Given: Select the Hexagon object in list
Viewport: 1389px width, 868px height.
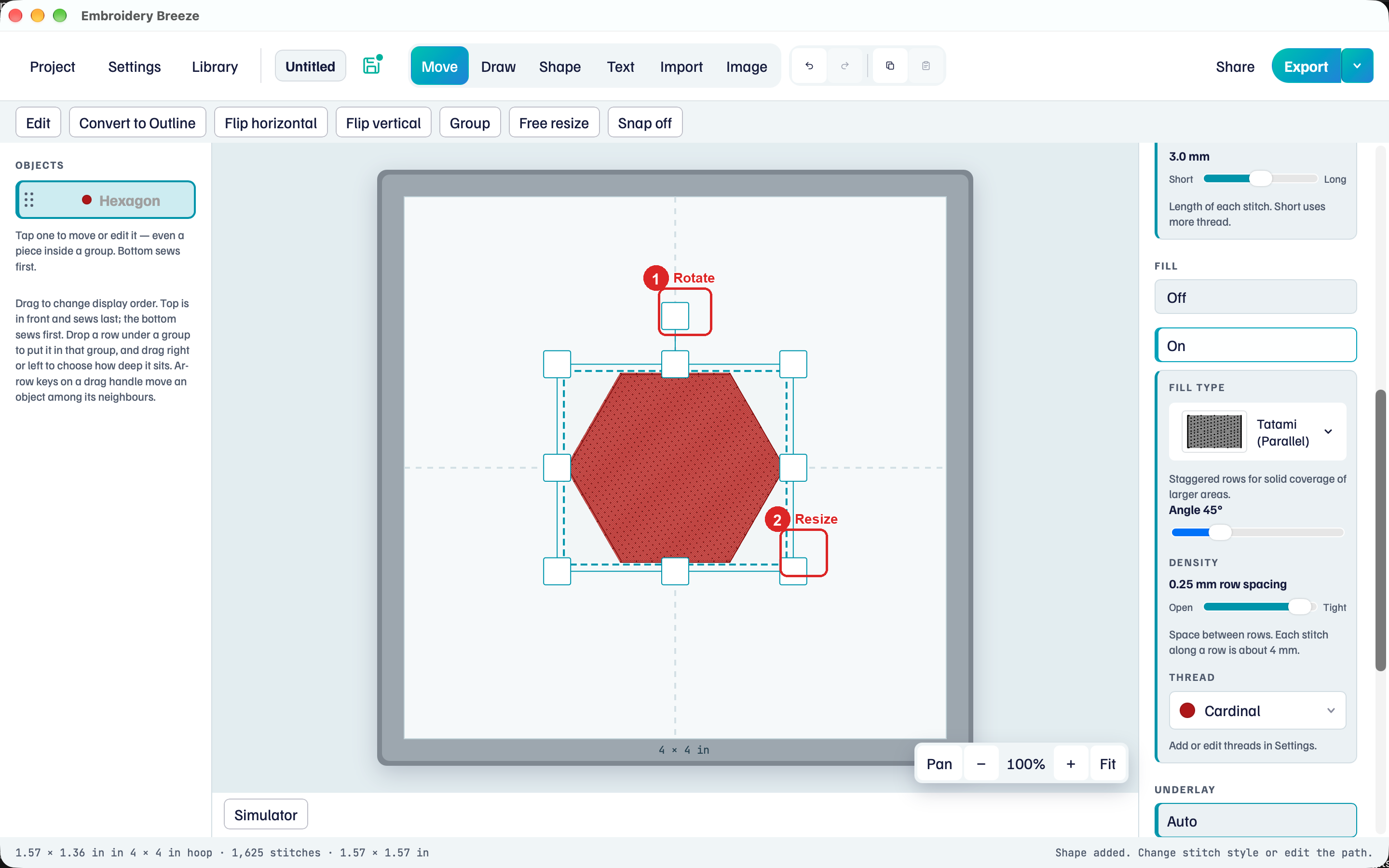Looking at the screenshot, I should (106, 200).
